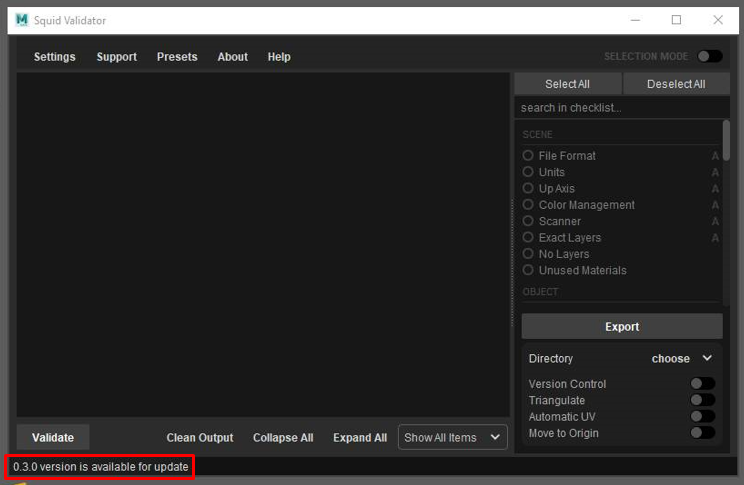This screenshot has width=744, height=485.
Task: Close the Squid Validator window
Action: click(x=718, y=20)
